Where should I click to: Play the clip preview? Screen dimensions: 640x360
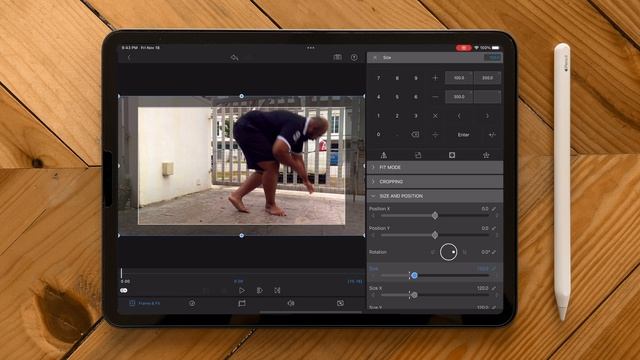pos(242,290)
